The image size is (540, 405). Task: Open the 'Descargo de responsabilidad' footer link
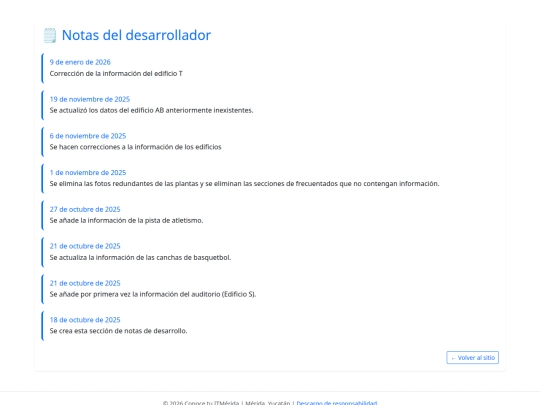(336, 403)
